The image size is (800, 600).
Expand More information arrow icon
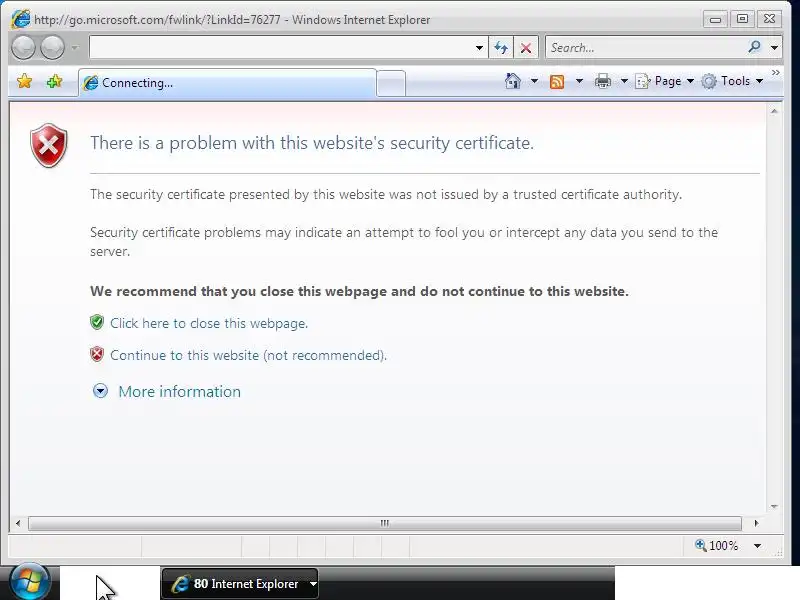click(x=100, y=391)
